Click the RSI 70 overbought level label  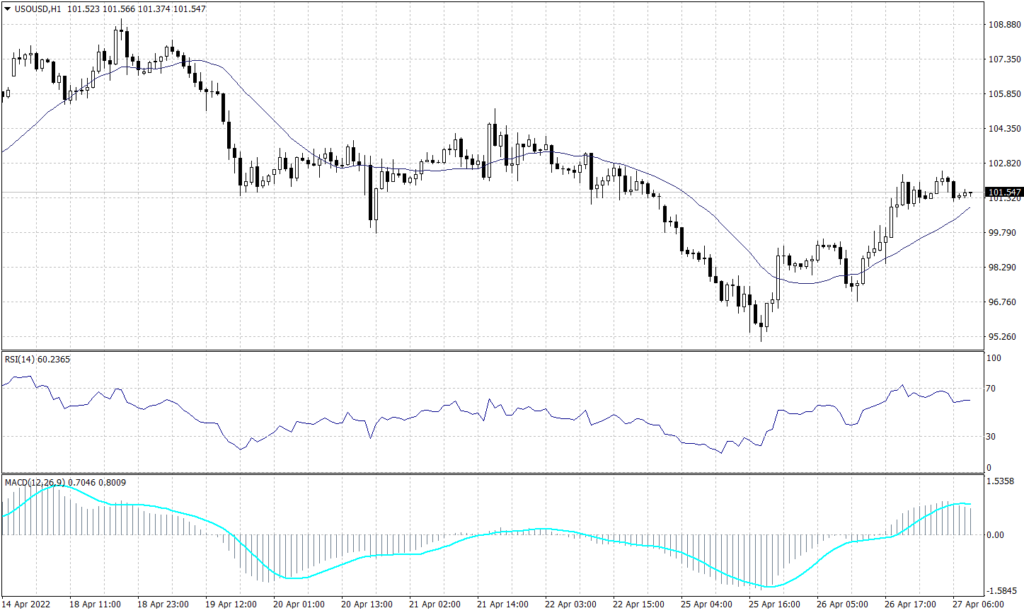point(992,386)
